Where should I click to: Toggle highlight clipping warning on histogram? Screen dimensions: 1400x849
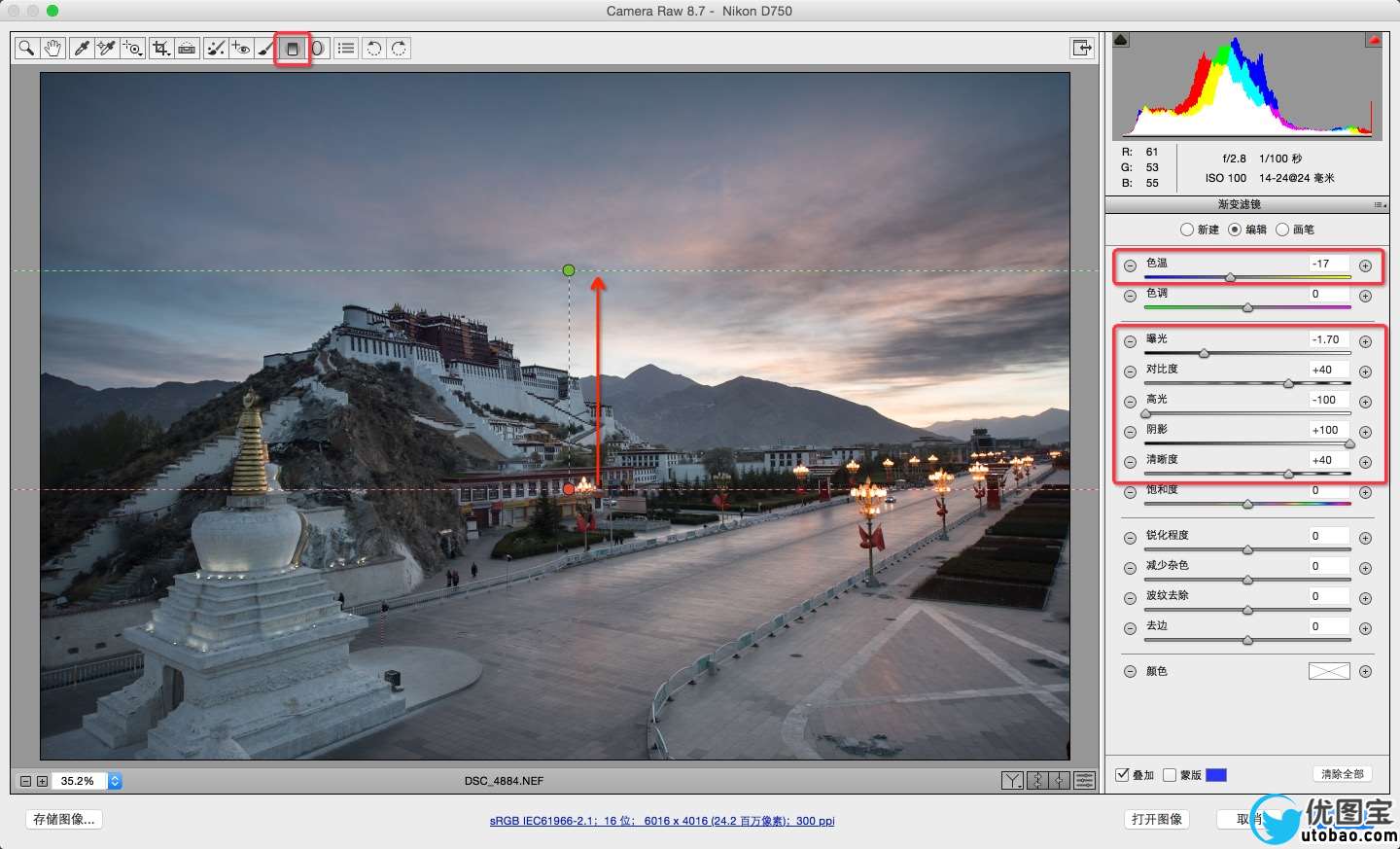pyautogui.click(x=1374, y=40)
